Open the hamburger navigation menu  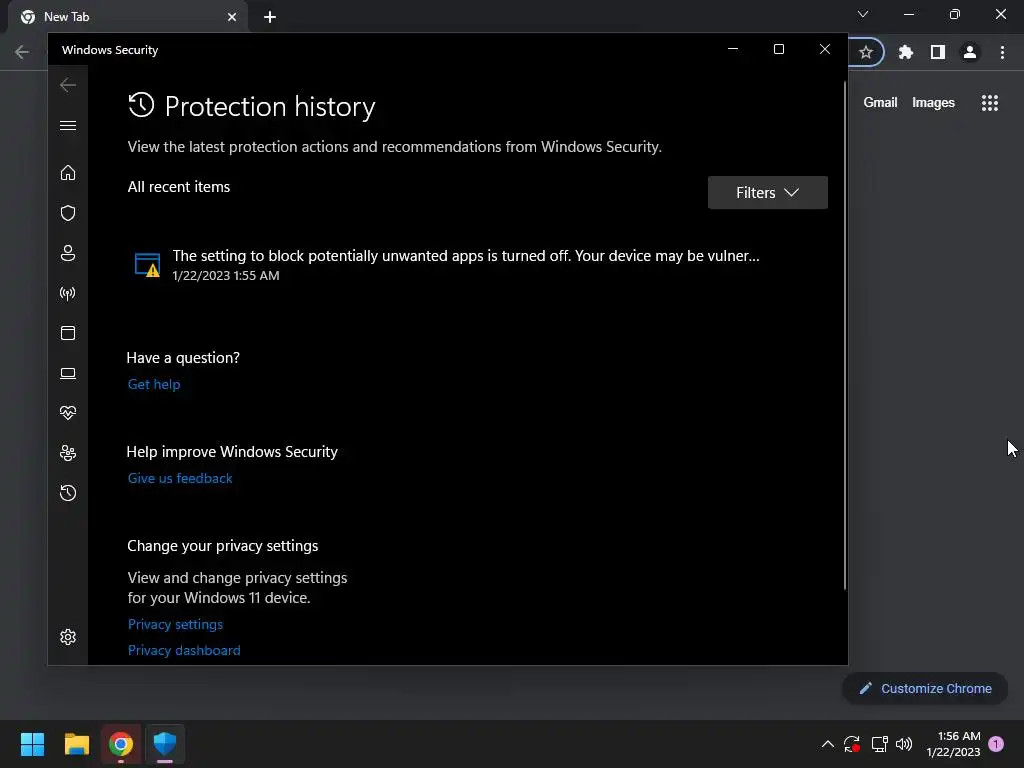point(68,125)
